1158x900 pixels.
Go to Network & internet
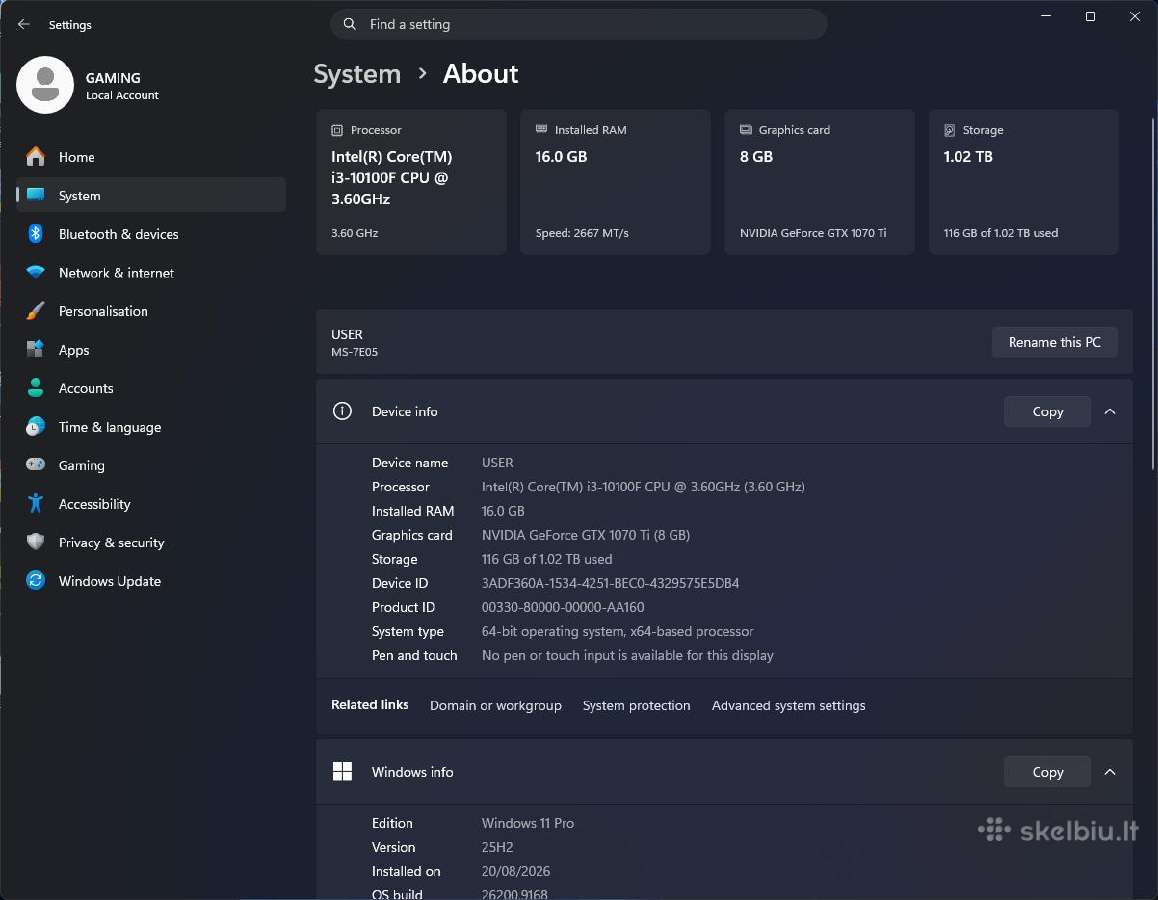(x=151, y=272)
